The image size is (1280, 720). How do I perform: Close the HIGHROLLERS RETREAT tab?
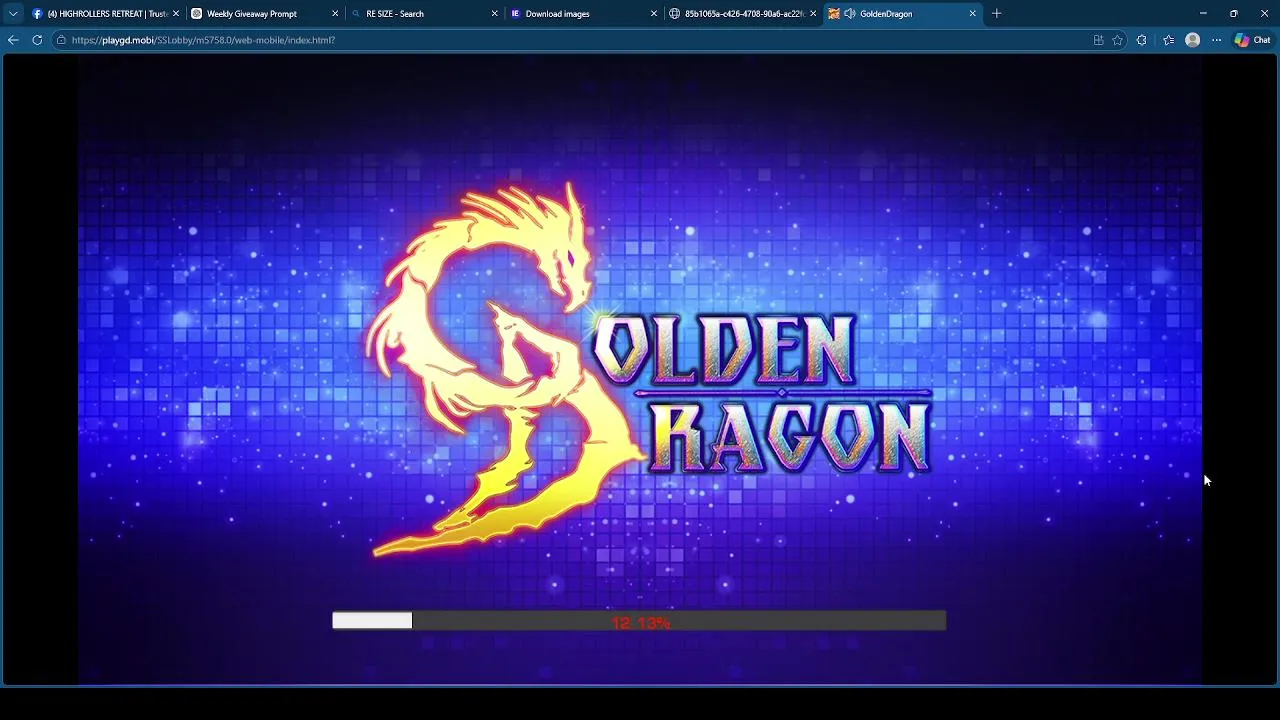click(x=176, y=14)
